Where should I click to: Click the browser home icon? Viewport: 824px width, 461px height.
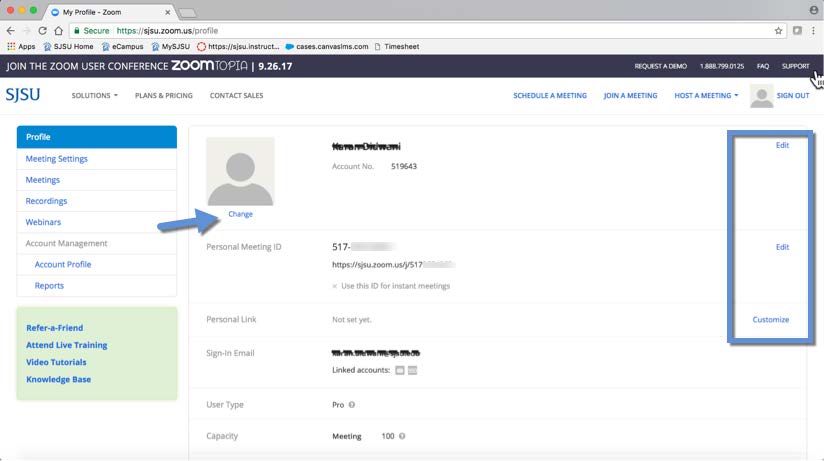point(59,31)
